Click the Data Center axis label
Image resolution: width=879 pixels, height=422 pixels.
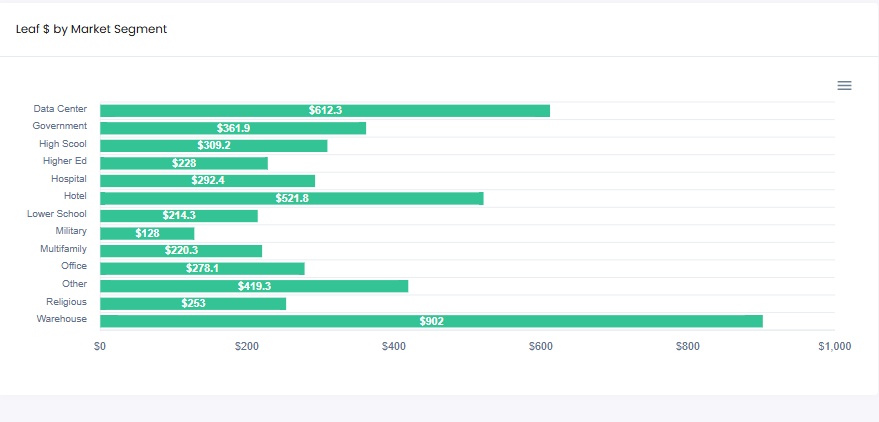pos(60,109)
